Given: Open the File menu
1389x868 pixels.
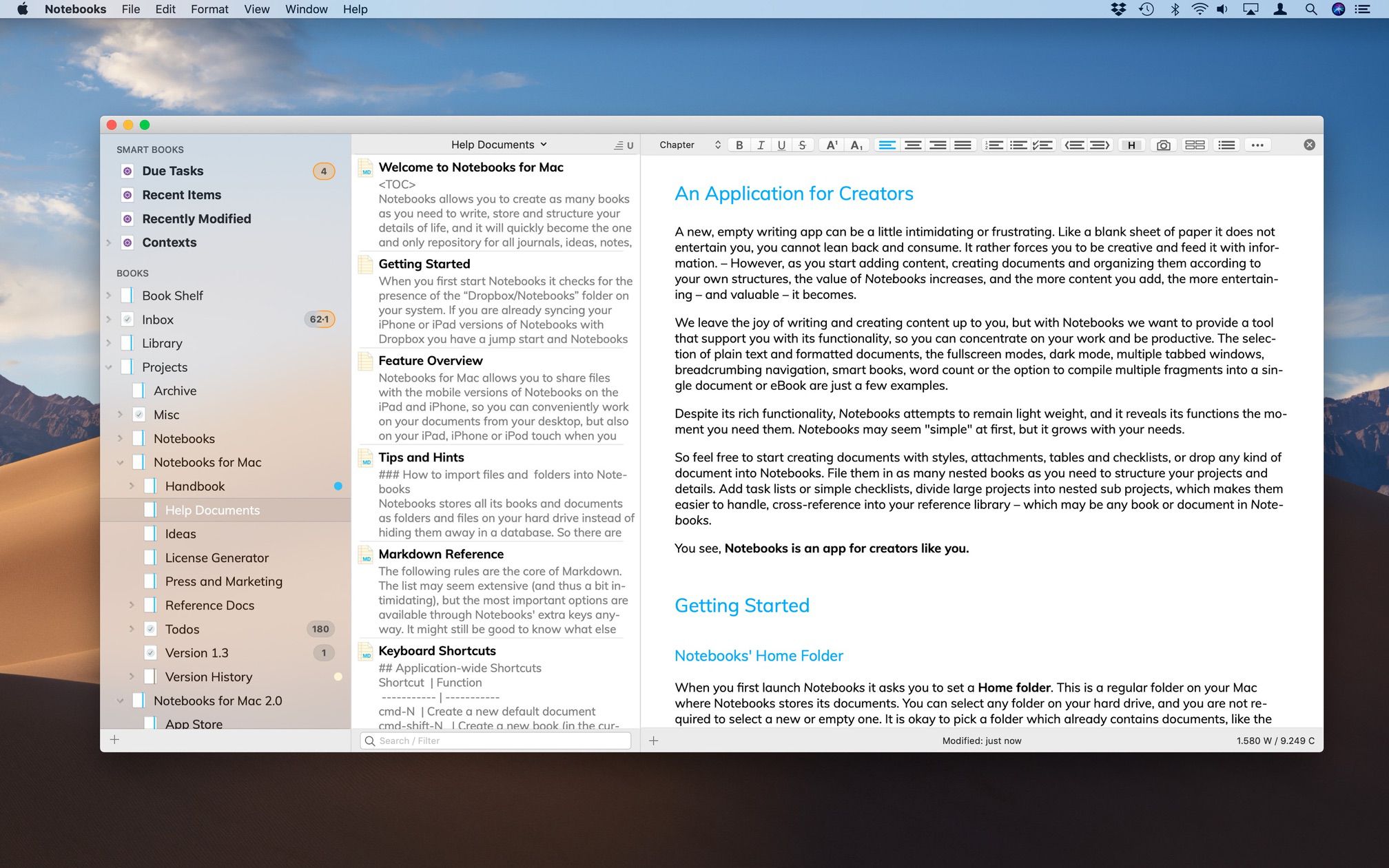Looking at the screenshot, I should coord(130,9).
